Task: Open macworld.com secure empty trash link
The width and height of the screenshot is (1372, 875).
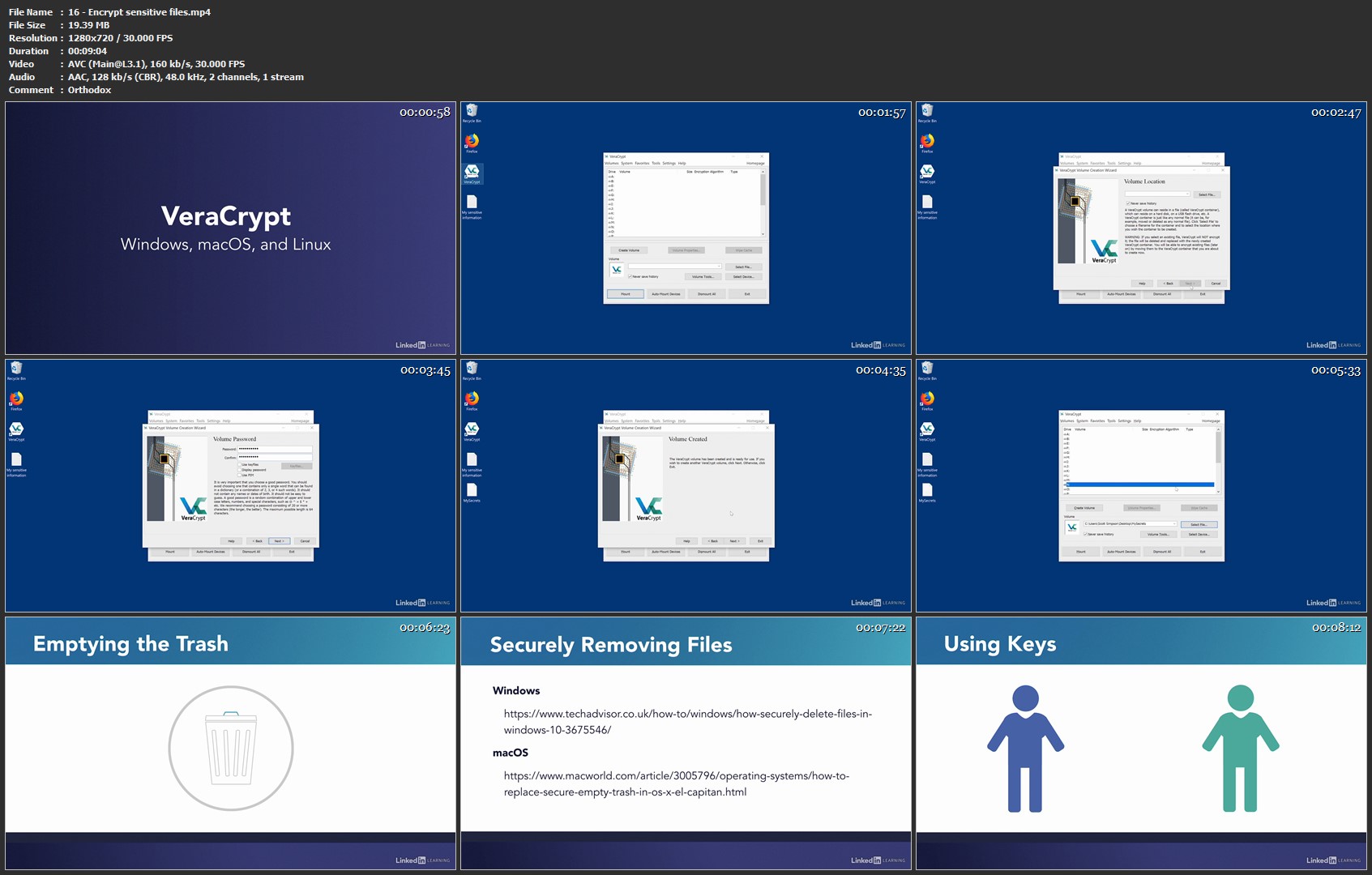Action: [x=677, y=783]
